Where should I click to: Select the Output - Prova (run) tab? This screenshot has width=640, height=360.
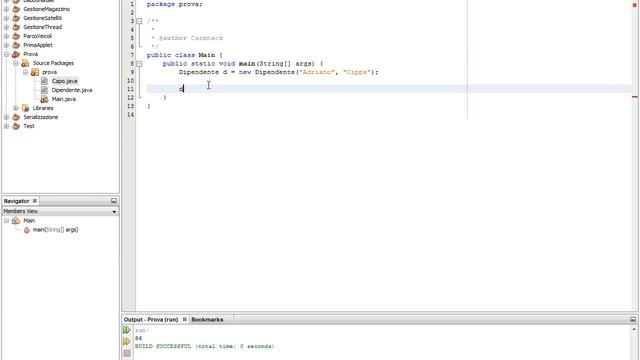point(151,320)
